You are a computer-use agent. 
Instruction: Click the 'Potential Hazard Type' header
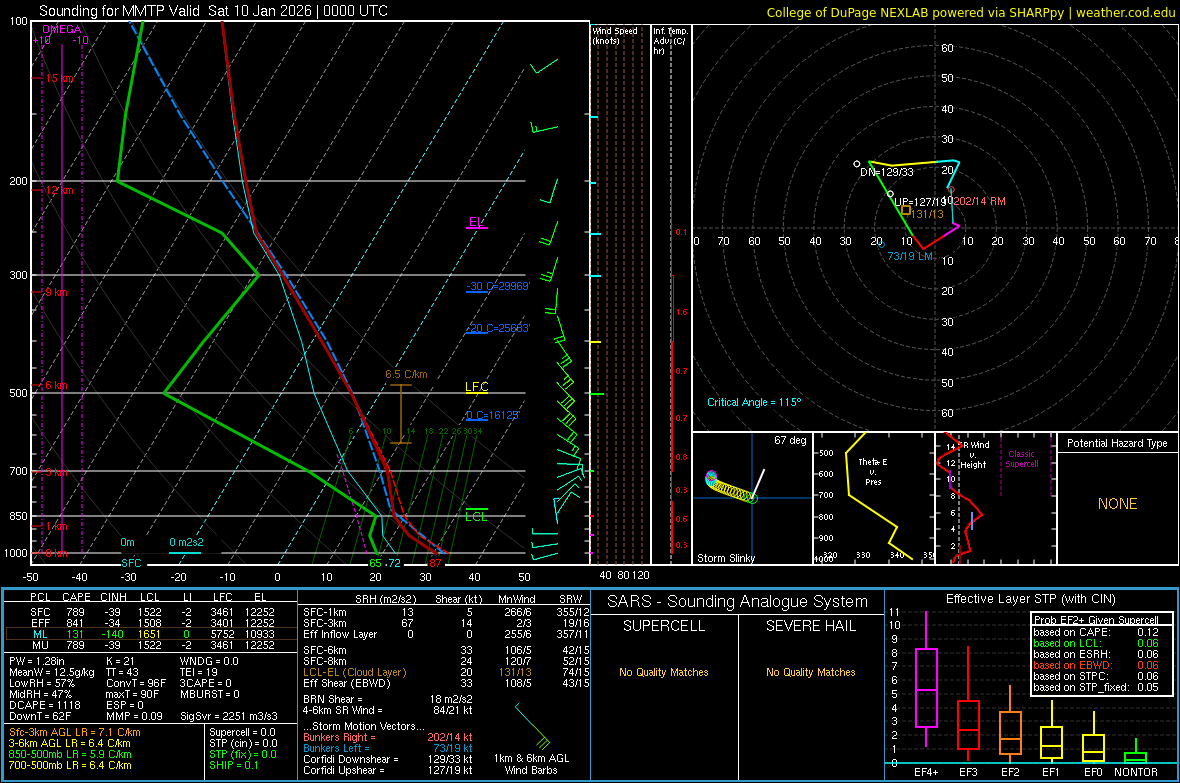coord(1117,443)
